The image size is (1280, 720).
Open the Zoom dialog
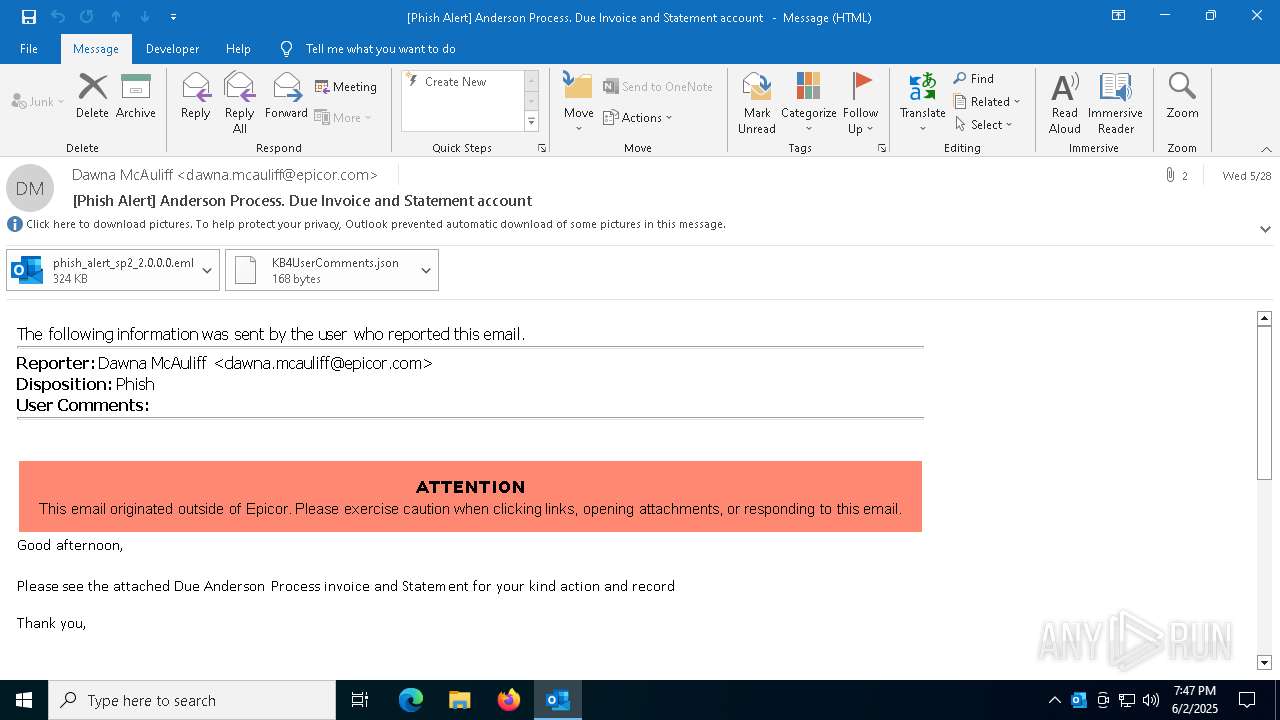click(x=1182, y=95)
